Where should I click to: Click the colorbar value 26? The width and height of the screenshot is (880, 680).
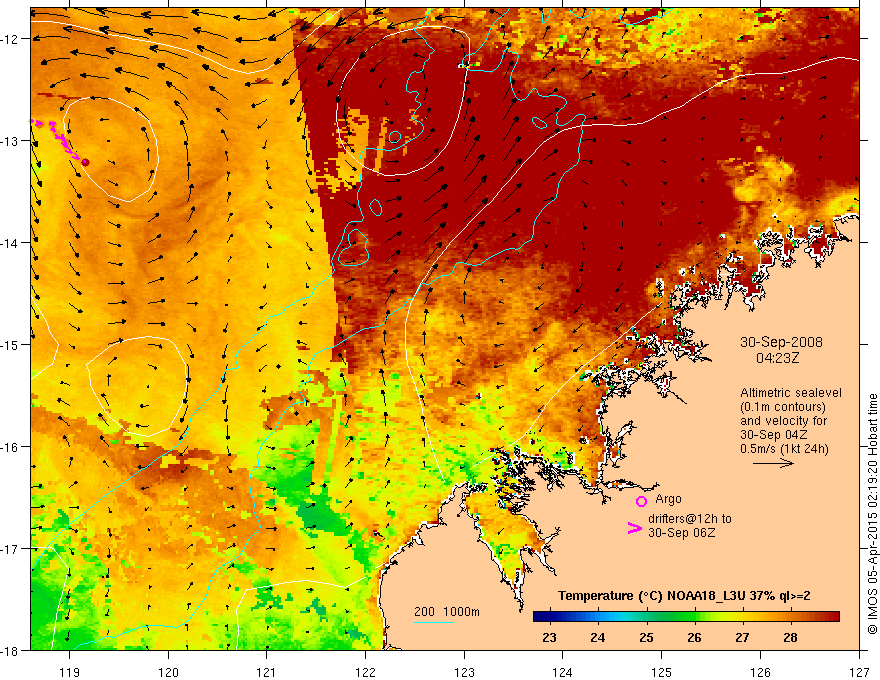[x=694, y=637]
